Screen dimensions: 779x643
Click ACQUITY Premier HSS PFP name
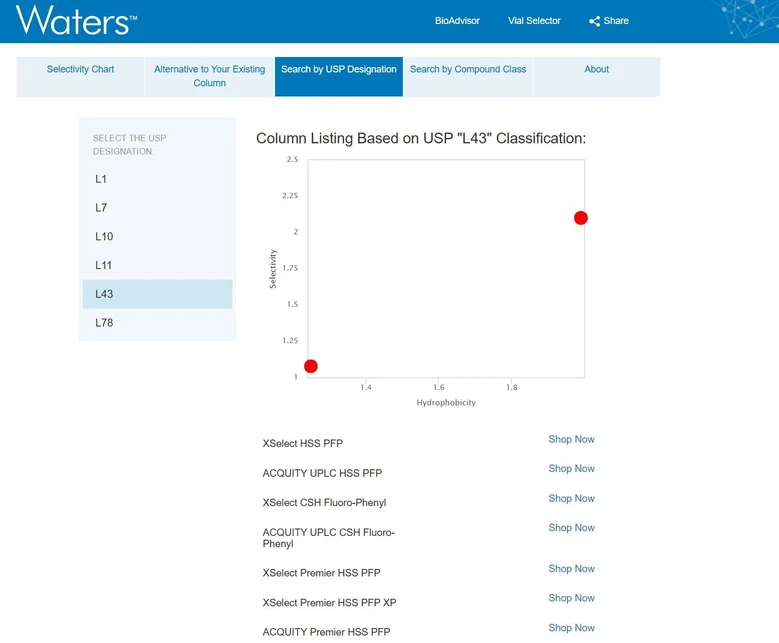tap(326, 632)
